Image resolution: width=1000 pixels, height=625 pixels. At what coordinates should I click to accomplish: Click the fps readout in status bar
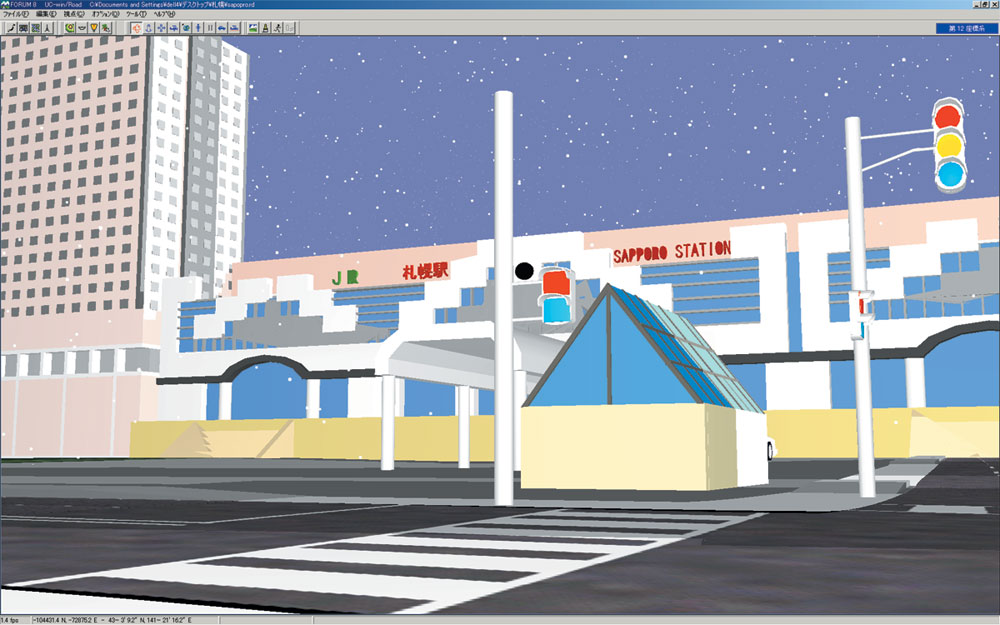10,620
